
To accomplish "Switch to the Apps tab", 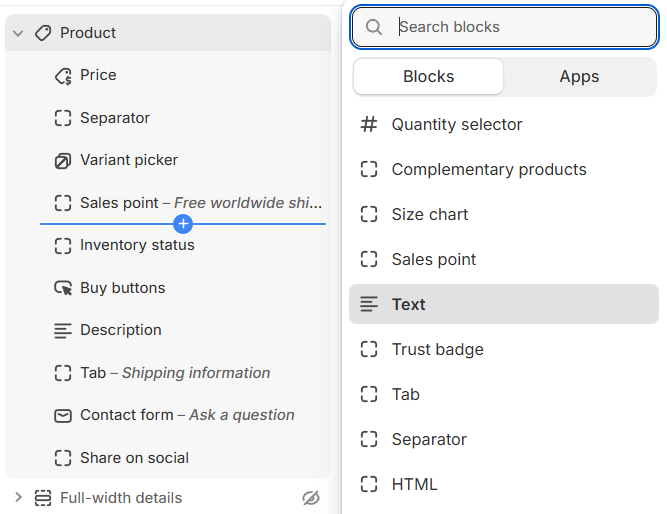I will click(x=579, y=77).
